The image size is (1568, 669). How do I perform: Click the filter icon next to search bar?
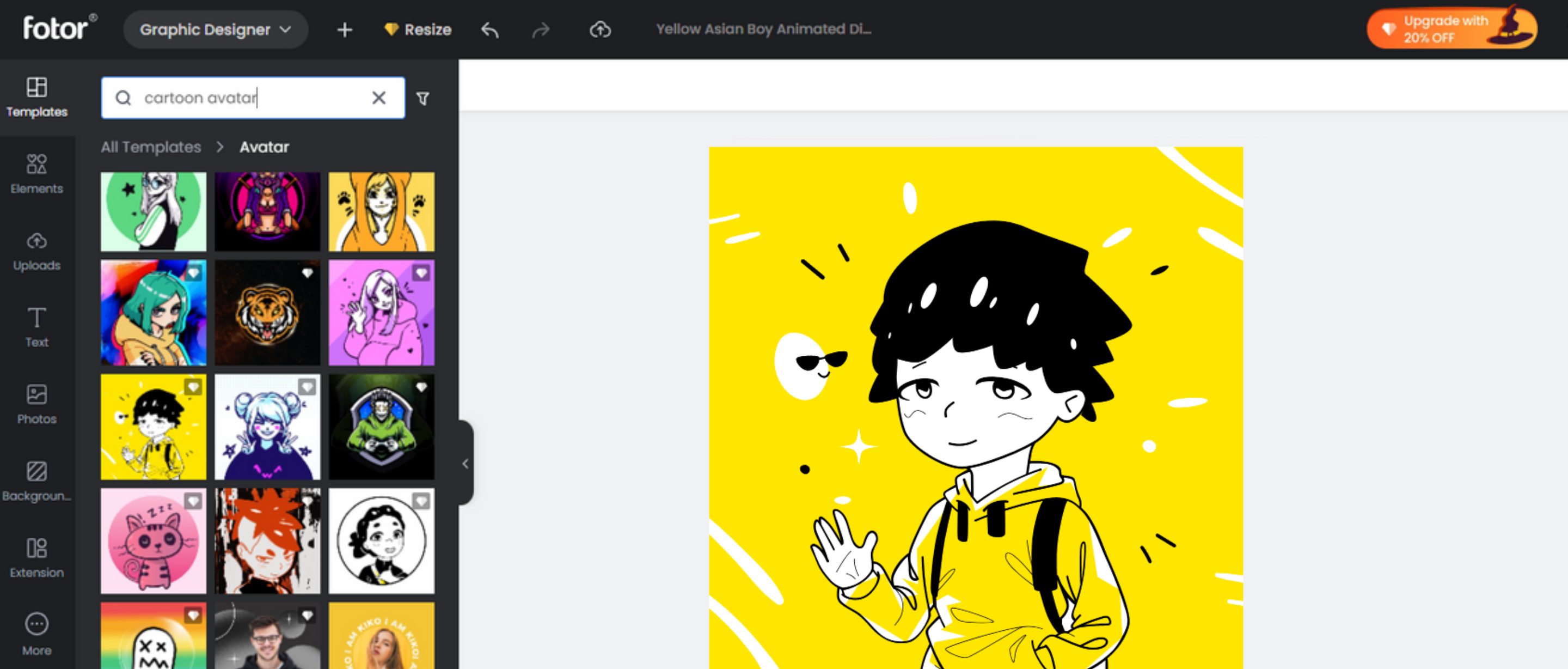(423, 98)
